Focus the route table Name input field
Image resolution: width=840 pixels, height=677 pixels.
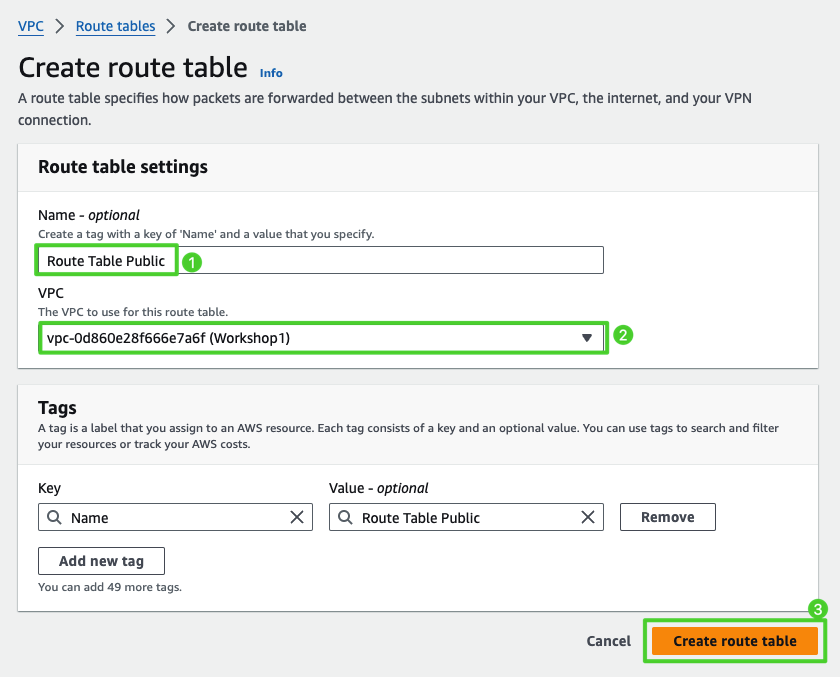390,261
